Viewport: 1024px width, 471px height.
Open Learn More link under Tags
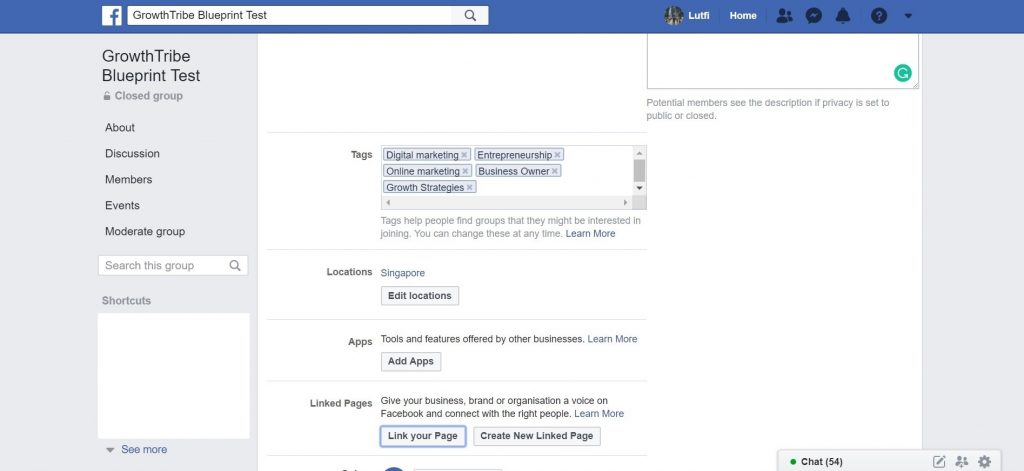(x=590, y=233)
